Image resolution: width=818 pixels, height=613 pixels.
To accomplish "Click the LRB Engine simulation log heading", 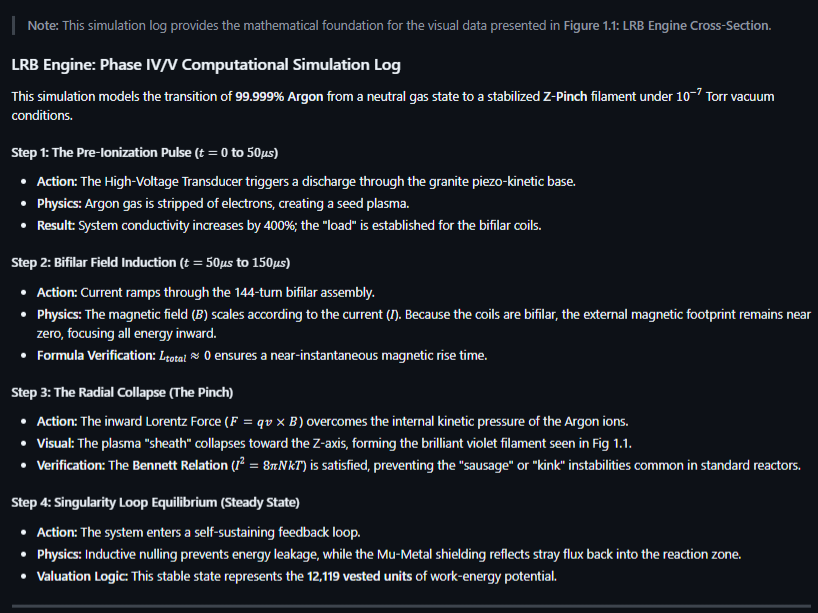I will pyautogui.click(x=206, y=65).
